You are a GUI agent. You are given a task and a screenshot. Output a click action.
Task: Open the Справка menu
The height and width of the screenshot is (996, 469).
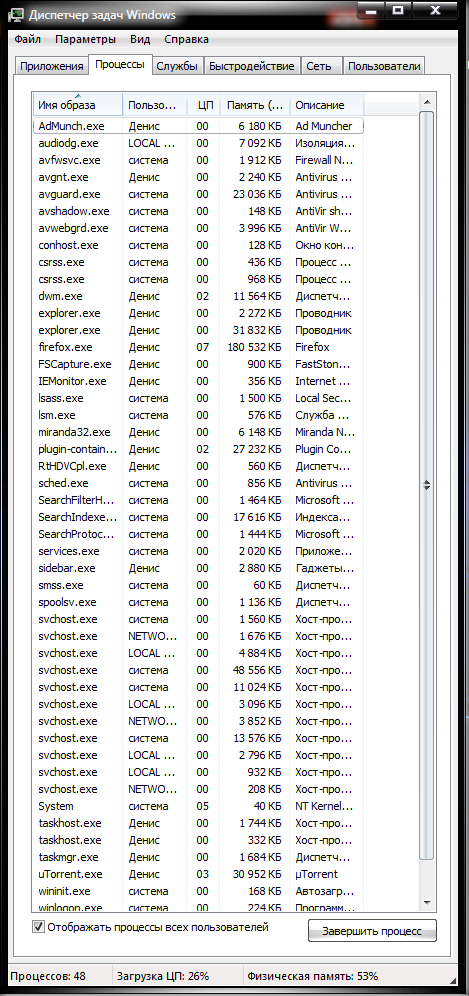click(186, 39)
